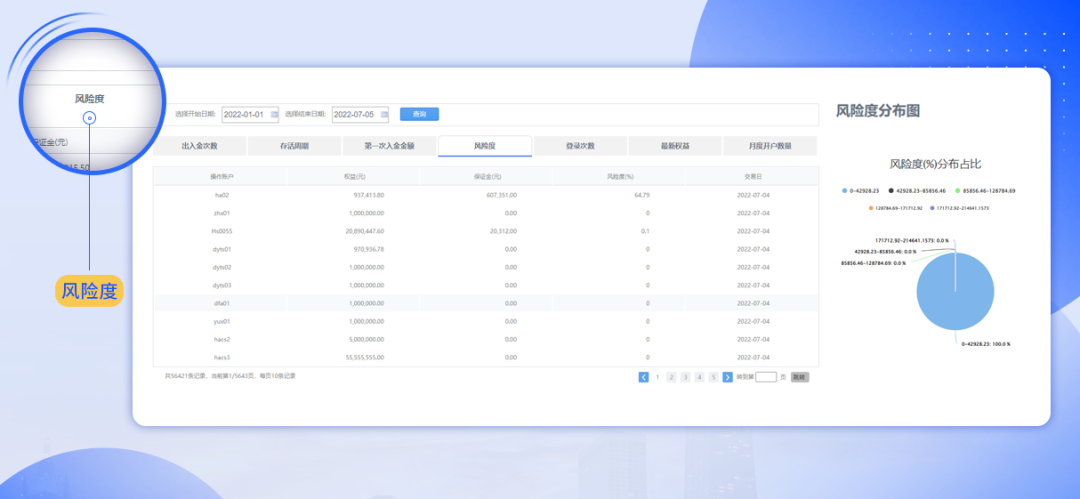Click the circular marker under magnified 风险度

click(x=90, y=118)
